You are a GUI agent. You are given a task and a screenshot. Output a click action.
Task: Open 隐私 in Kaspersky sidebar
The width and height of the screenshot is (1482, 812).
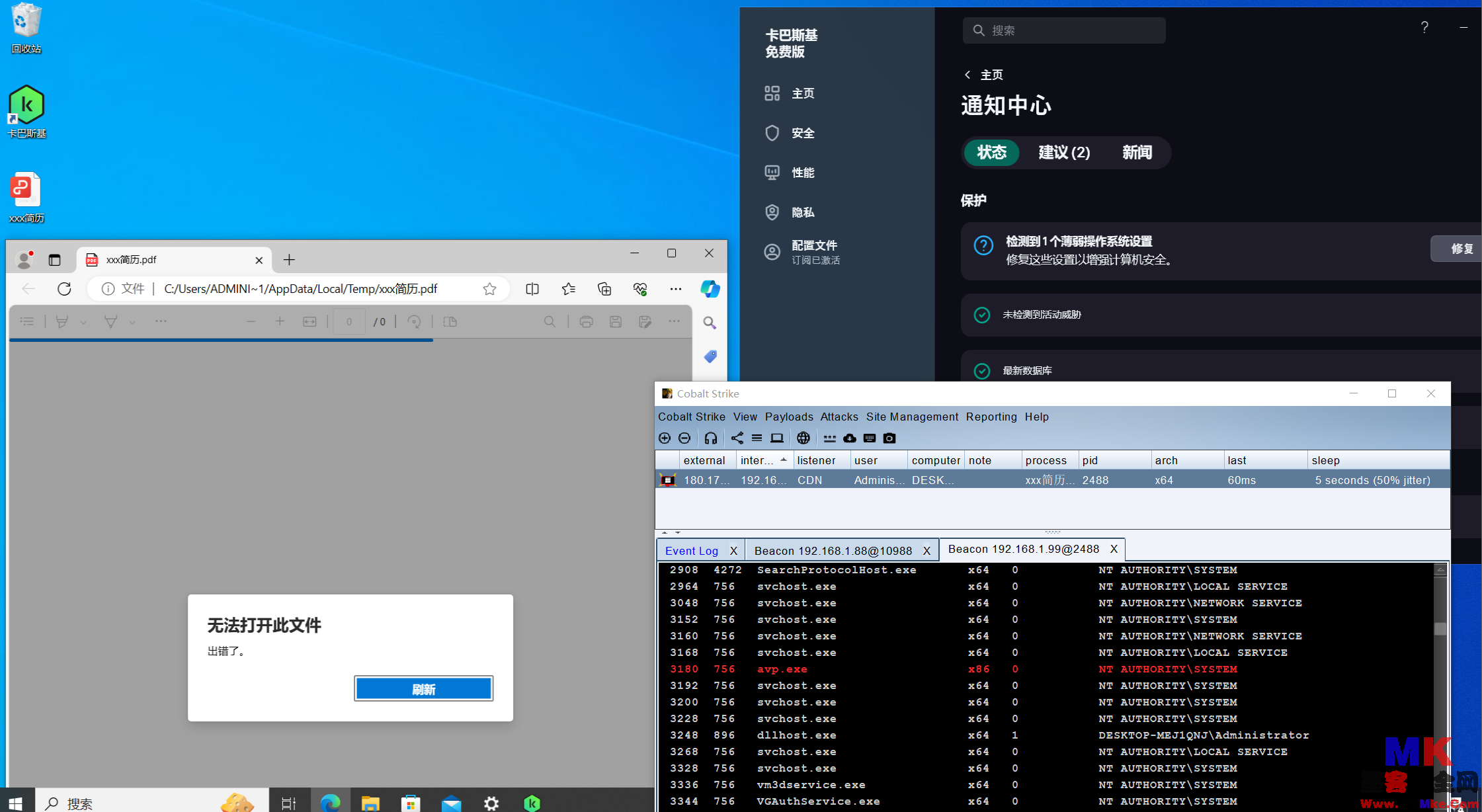click(790, 212)
